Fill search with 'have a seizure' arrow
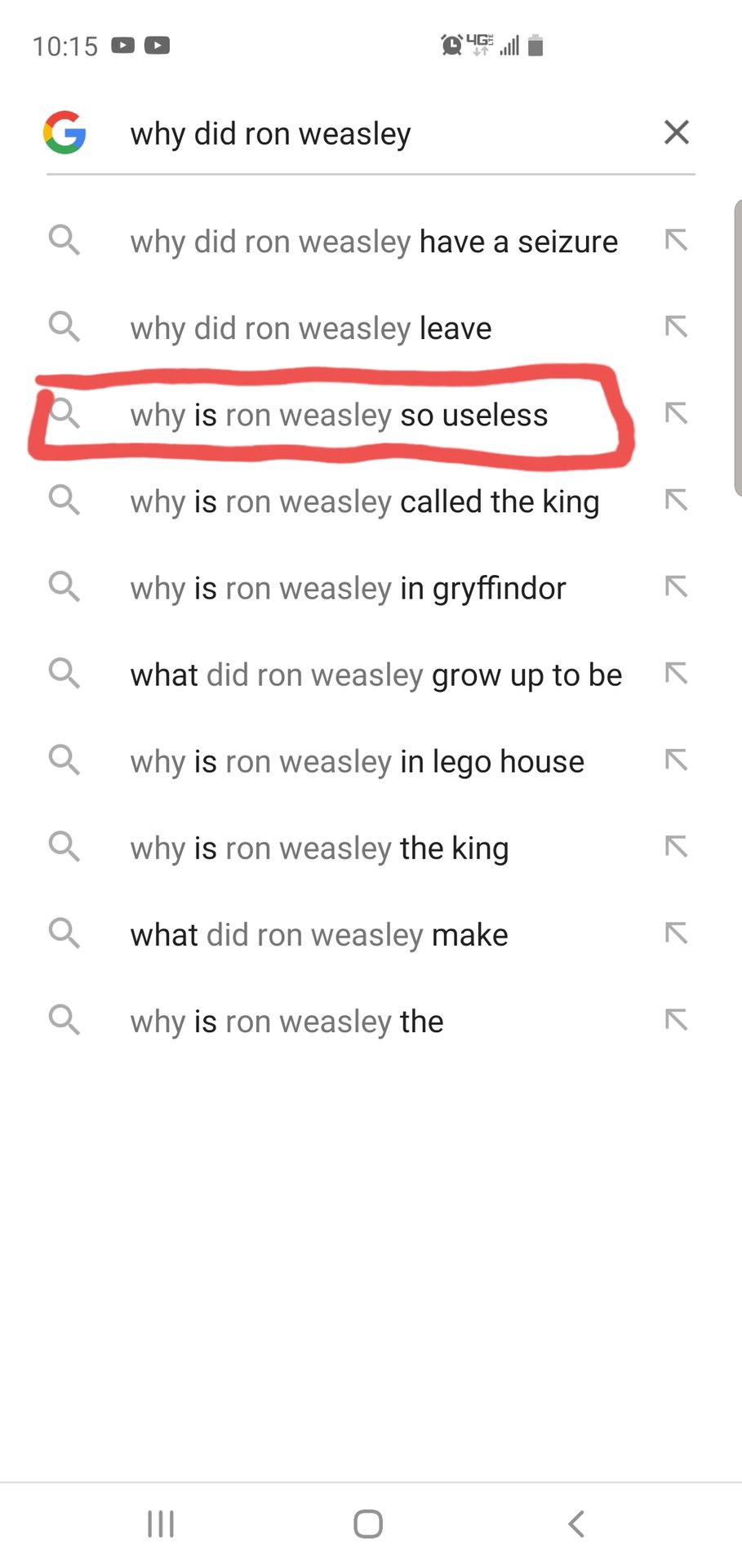 pyautogui.click(x=676, y=240)
